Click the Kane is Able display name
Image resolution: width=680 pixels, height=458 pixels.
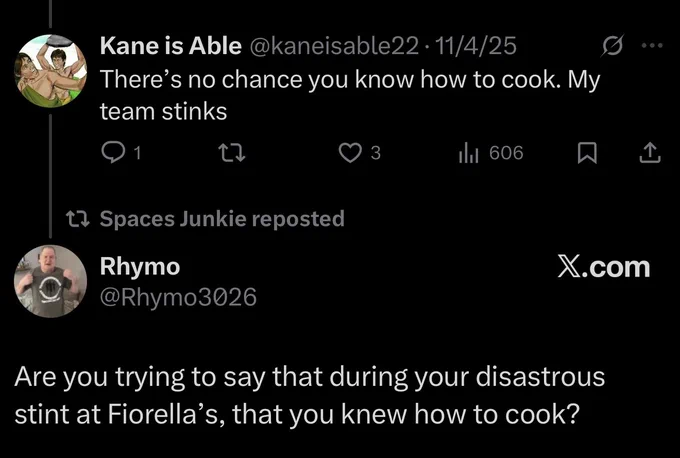pos(170,46)
